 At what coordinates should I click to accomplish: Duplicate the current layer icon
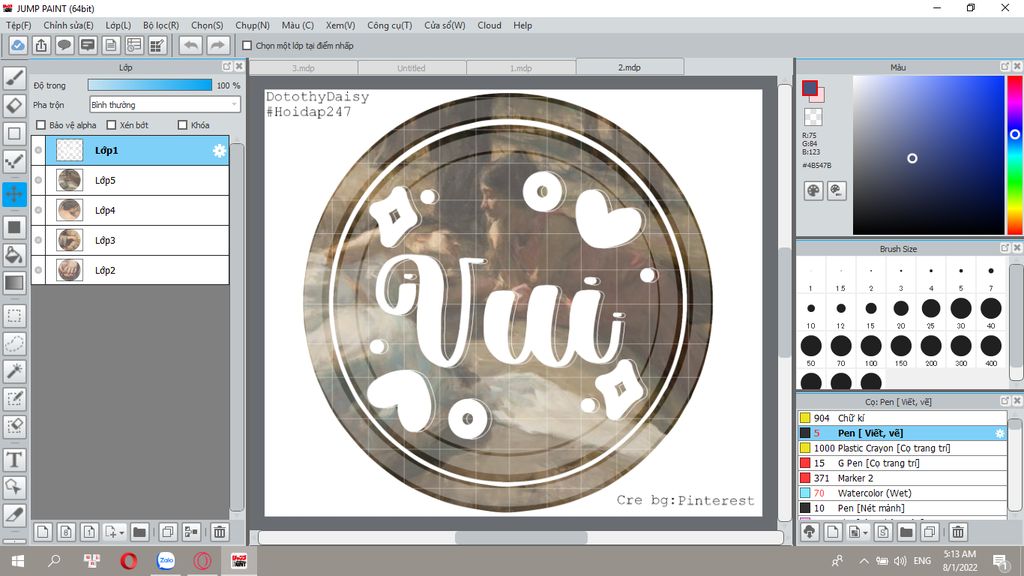(168, 532)
